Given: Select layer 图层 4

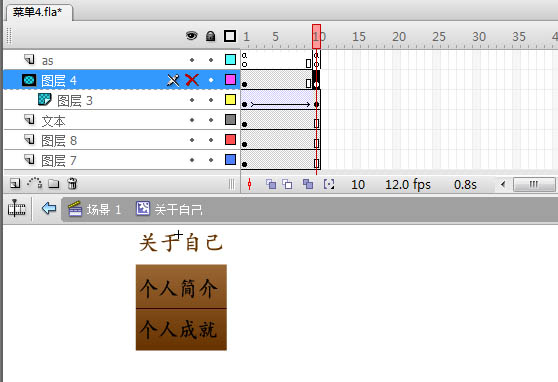Looking at the screenshot, I should (59, 80).
